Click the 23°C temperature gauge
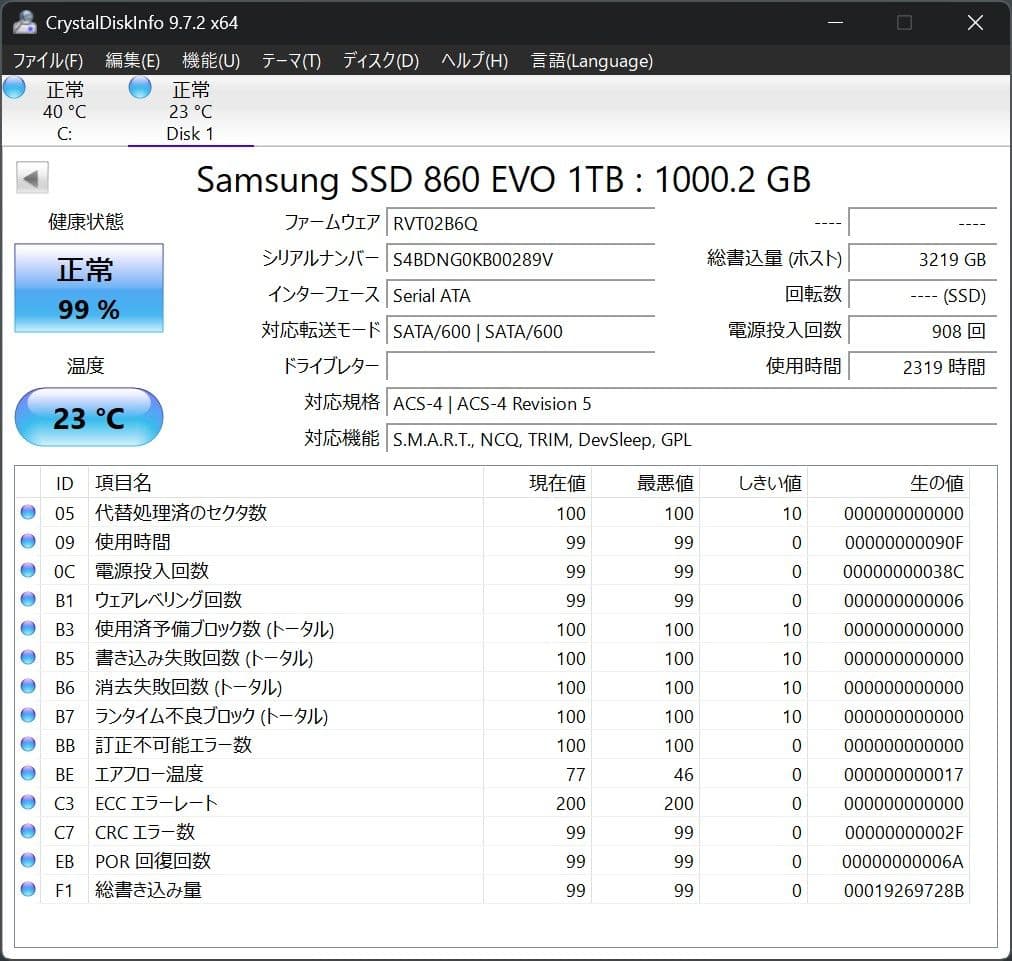This screenshot has height=961, width=1012. [x=88, y=417]
